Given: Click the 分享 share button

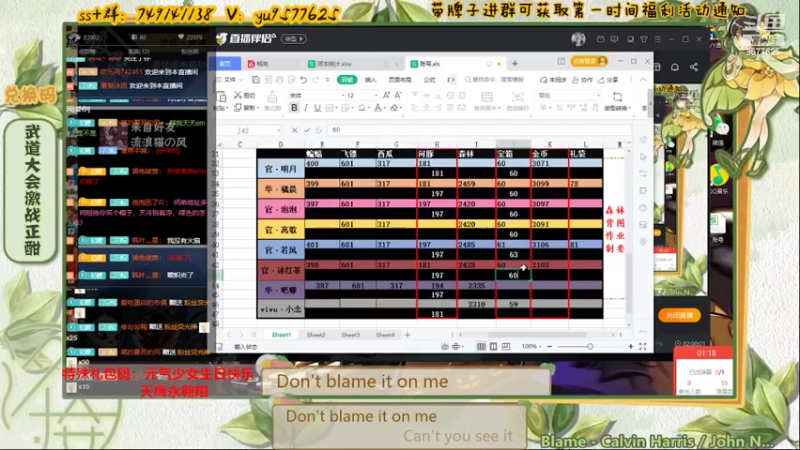Looking at the screenshot, I should pos(610,80).
